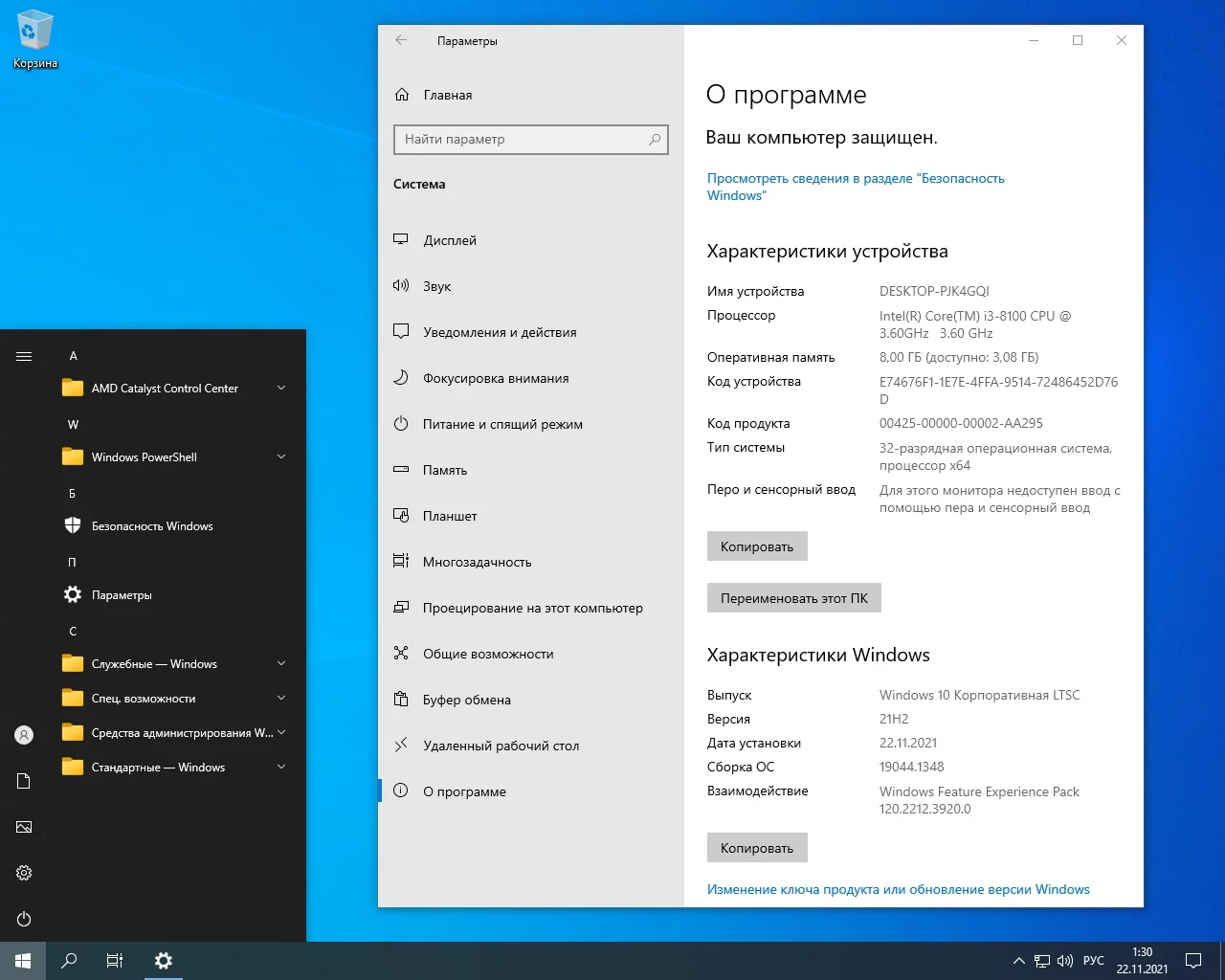Open Удаленный рабочий стол page
Screen dimensions: 1225x980
tap(530, 746)
